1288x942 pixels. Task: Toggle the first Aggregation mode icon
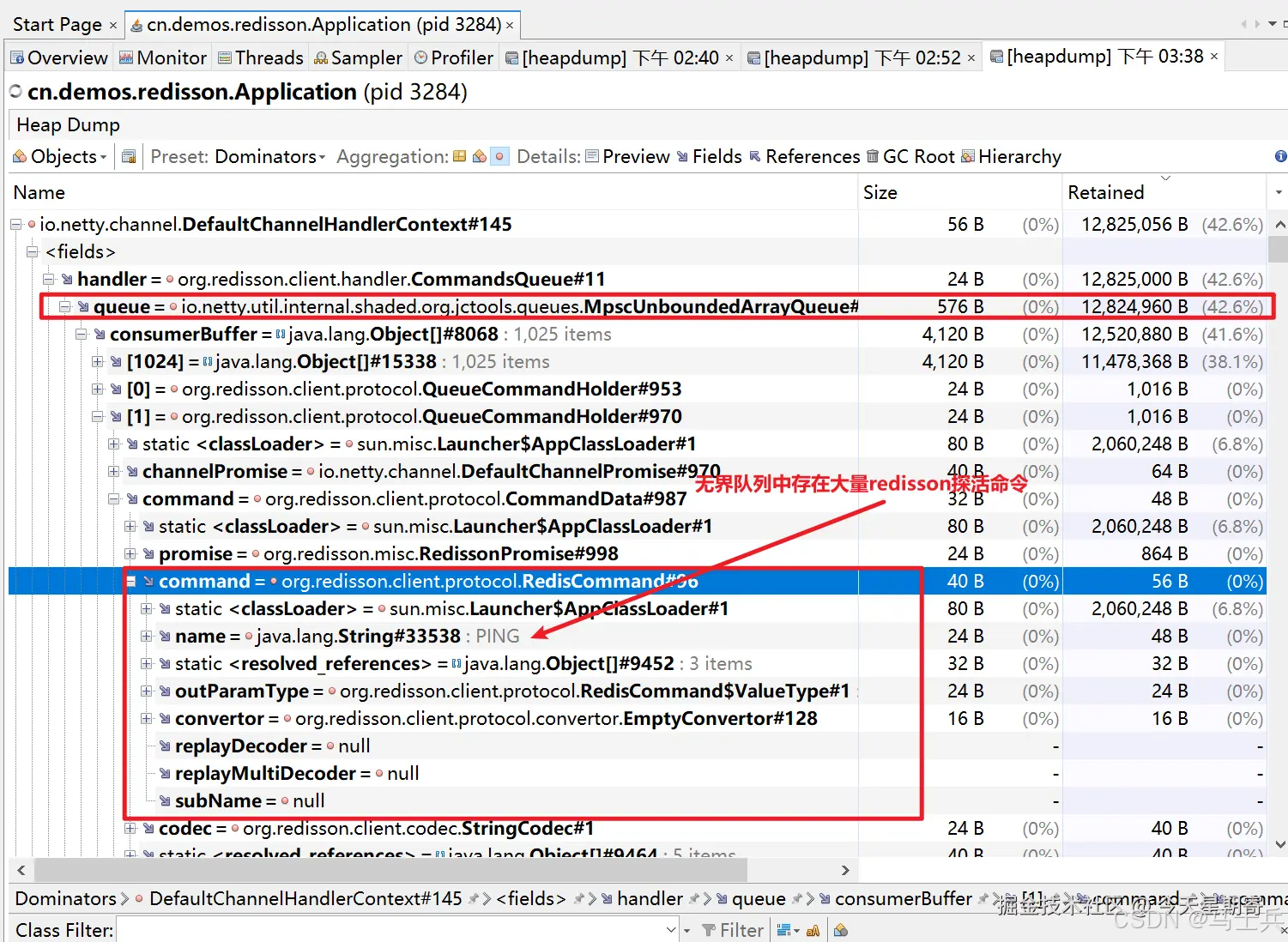[x=461, y=156]
